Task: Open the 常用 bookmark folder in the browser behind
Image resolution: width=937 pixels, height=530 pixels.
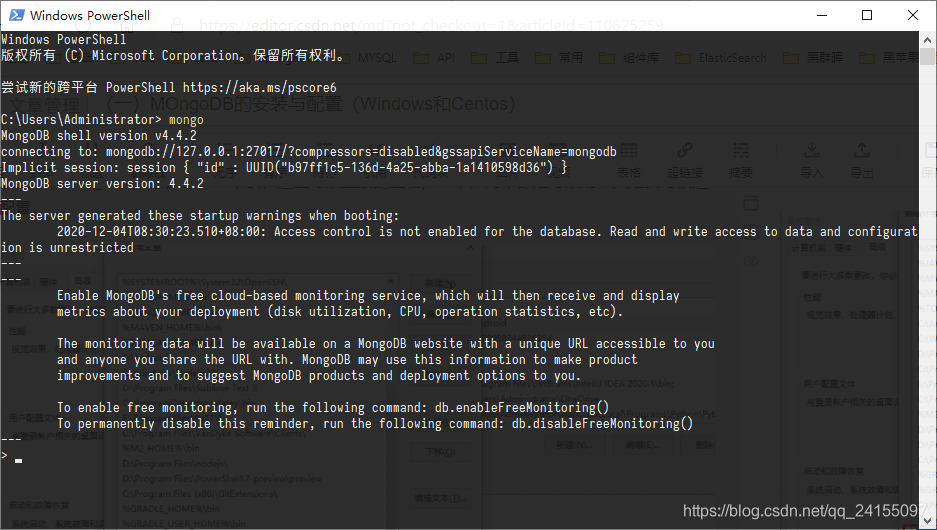Action: 559,58
